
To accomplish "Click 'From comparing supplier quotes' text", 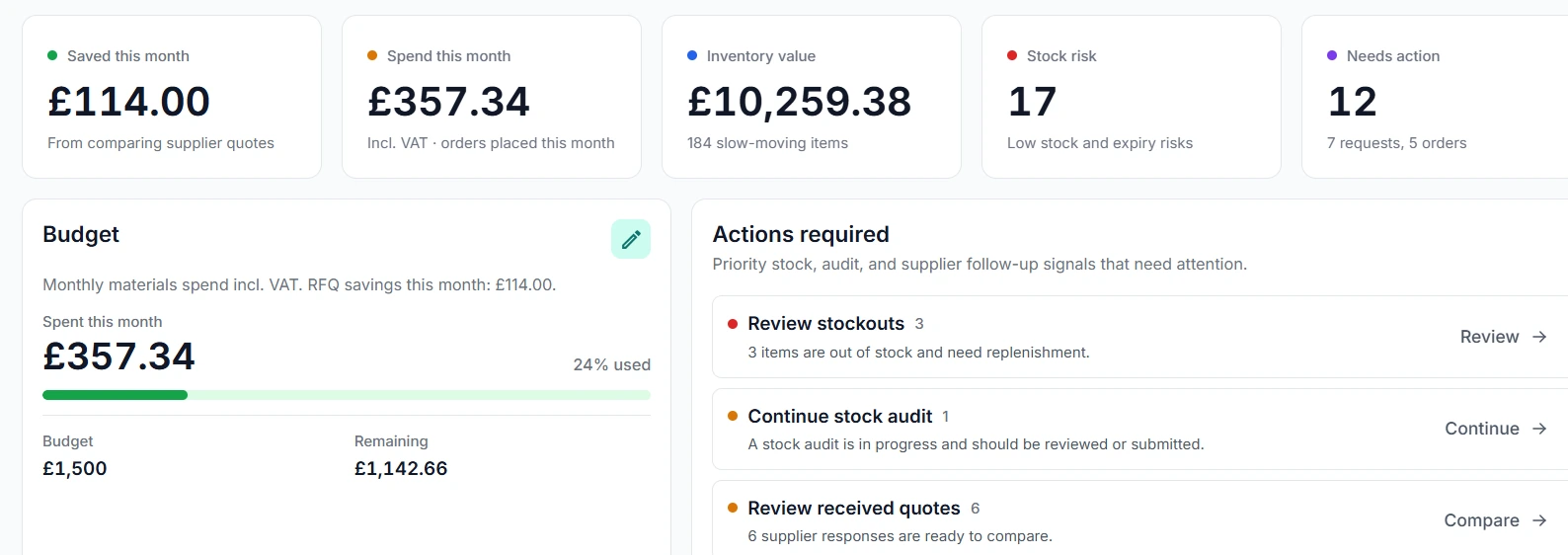I will point(161,143).
